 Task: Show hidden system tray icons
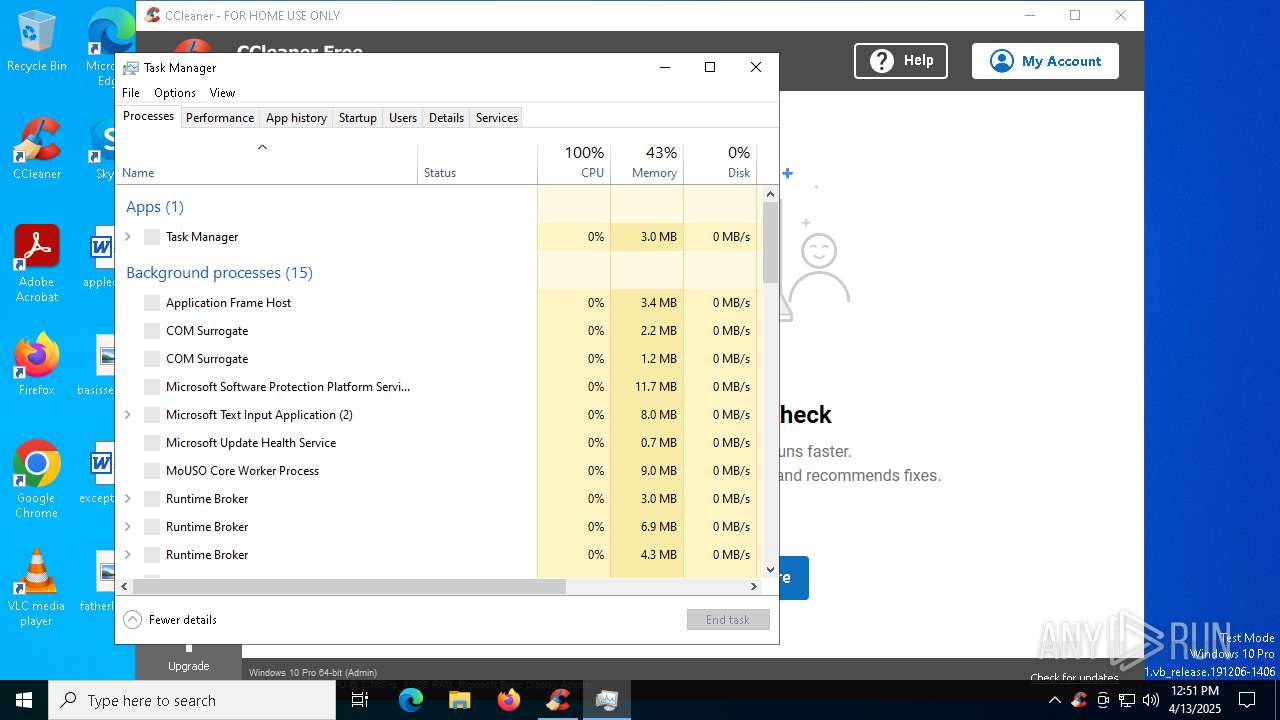1054,700
